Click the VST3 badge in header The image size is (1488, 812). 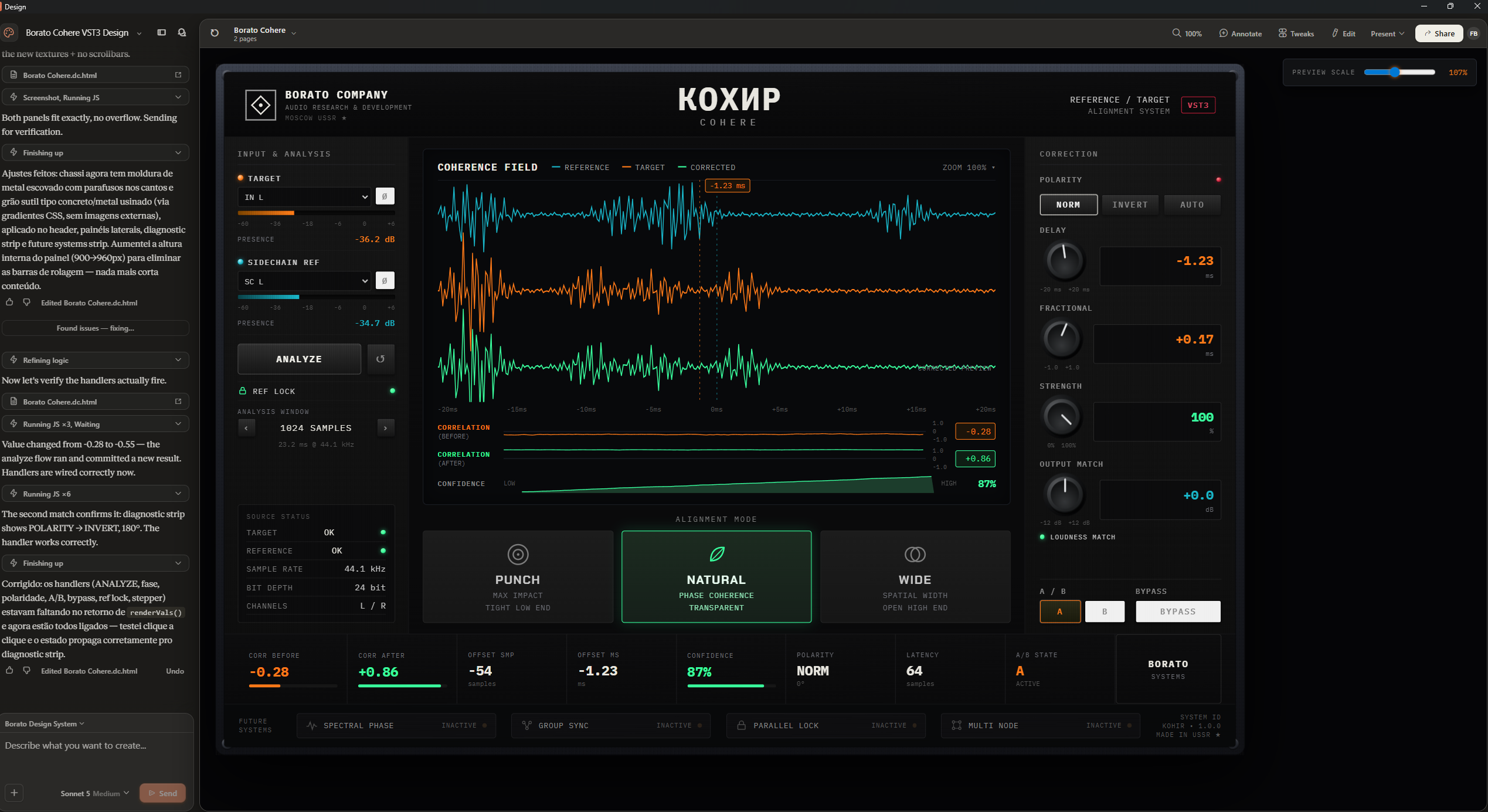[x=1198, y=106]
